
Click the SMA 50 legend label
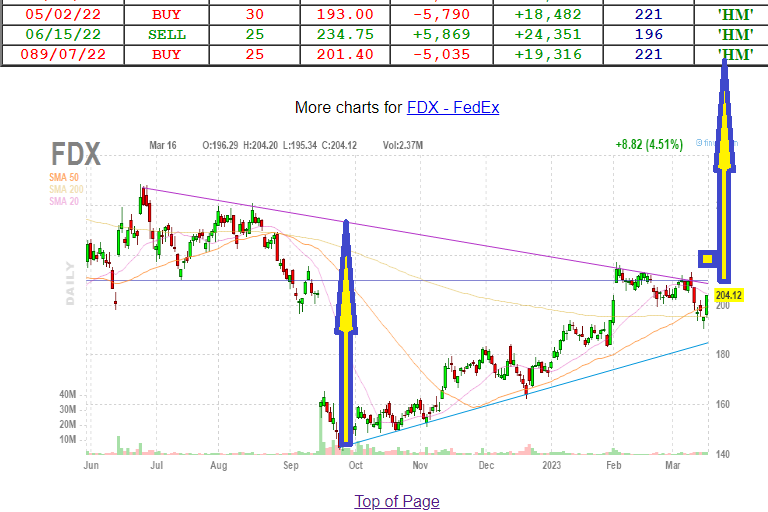pyautogui.click(x=68, y=178)
